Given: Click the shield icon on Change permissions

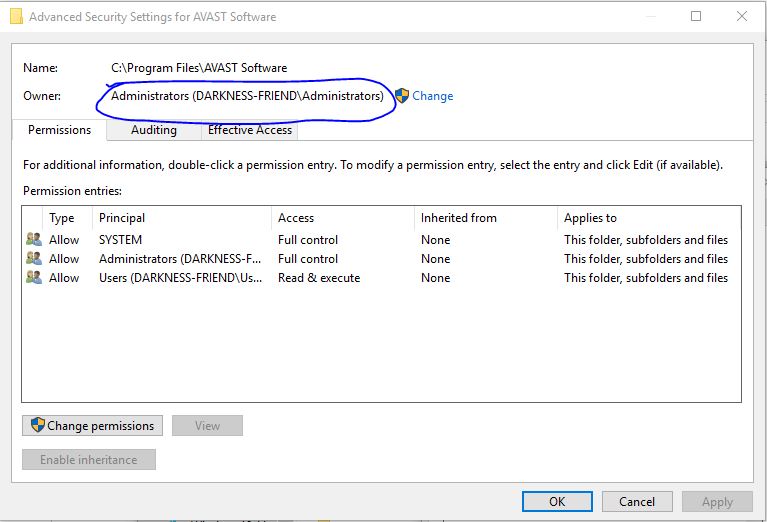Looking at the screenshot, I should pyautogui.click(x=38, y=425).
